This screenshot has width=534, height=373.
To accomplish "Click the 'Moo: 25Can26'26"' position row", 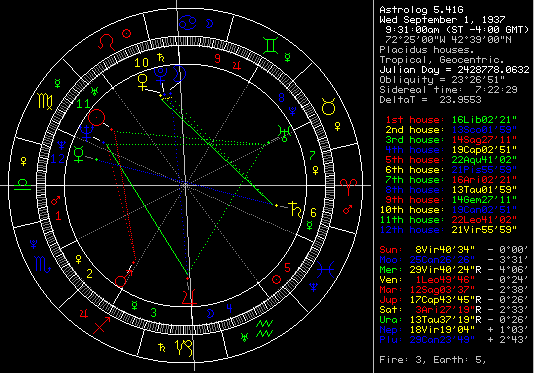I will 454,260.
